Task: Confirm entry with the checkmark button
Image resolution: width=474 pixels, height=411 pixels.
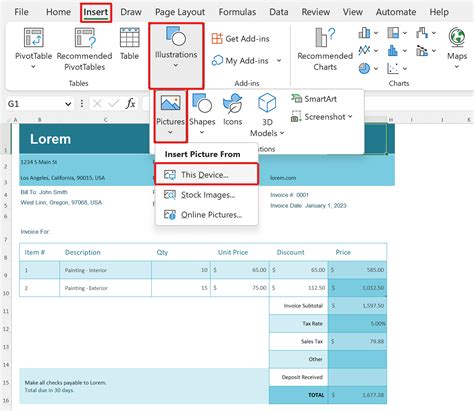Action: tap(113, 104)
